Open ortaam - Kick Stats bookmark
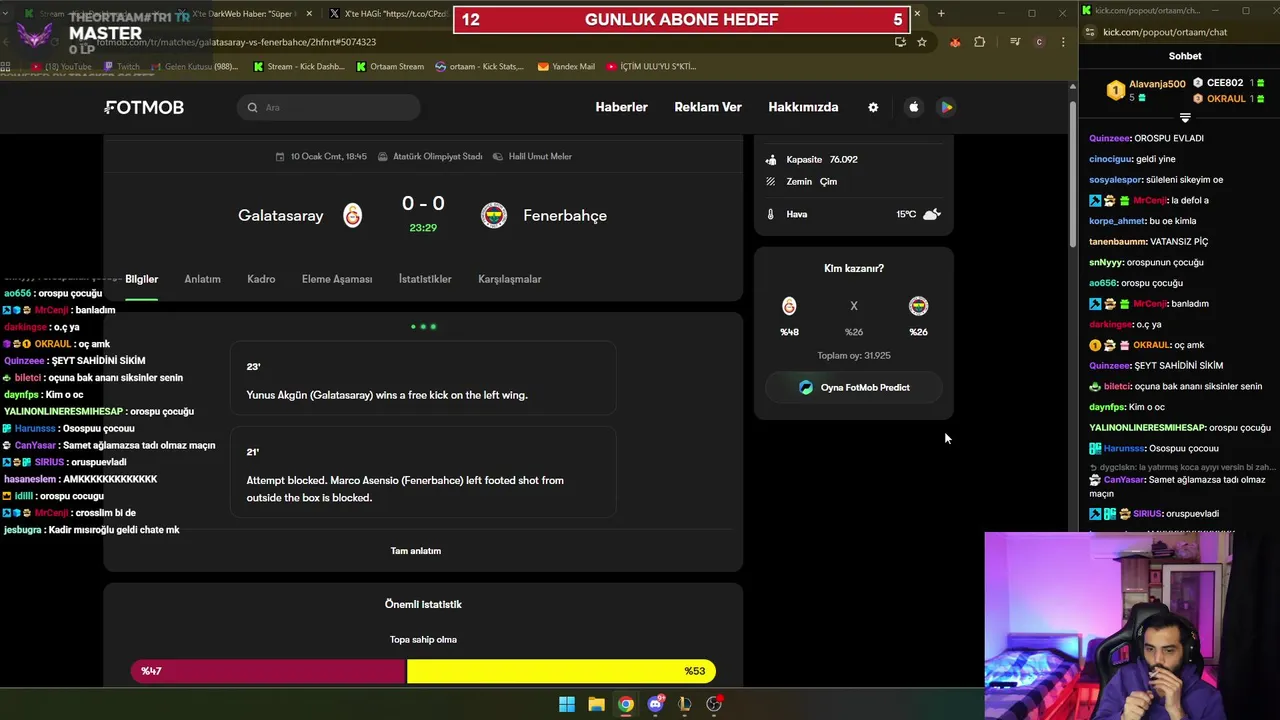Viewport: 1280px width, 720px height. click(x=480, y=67)
